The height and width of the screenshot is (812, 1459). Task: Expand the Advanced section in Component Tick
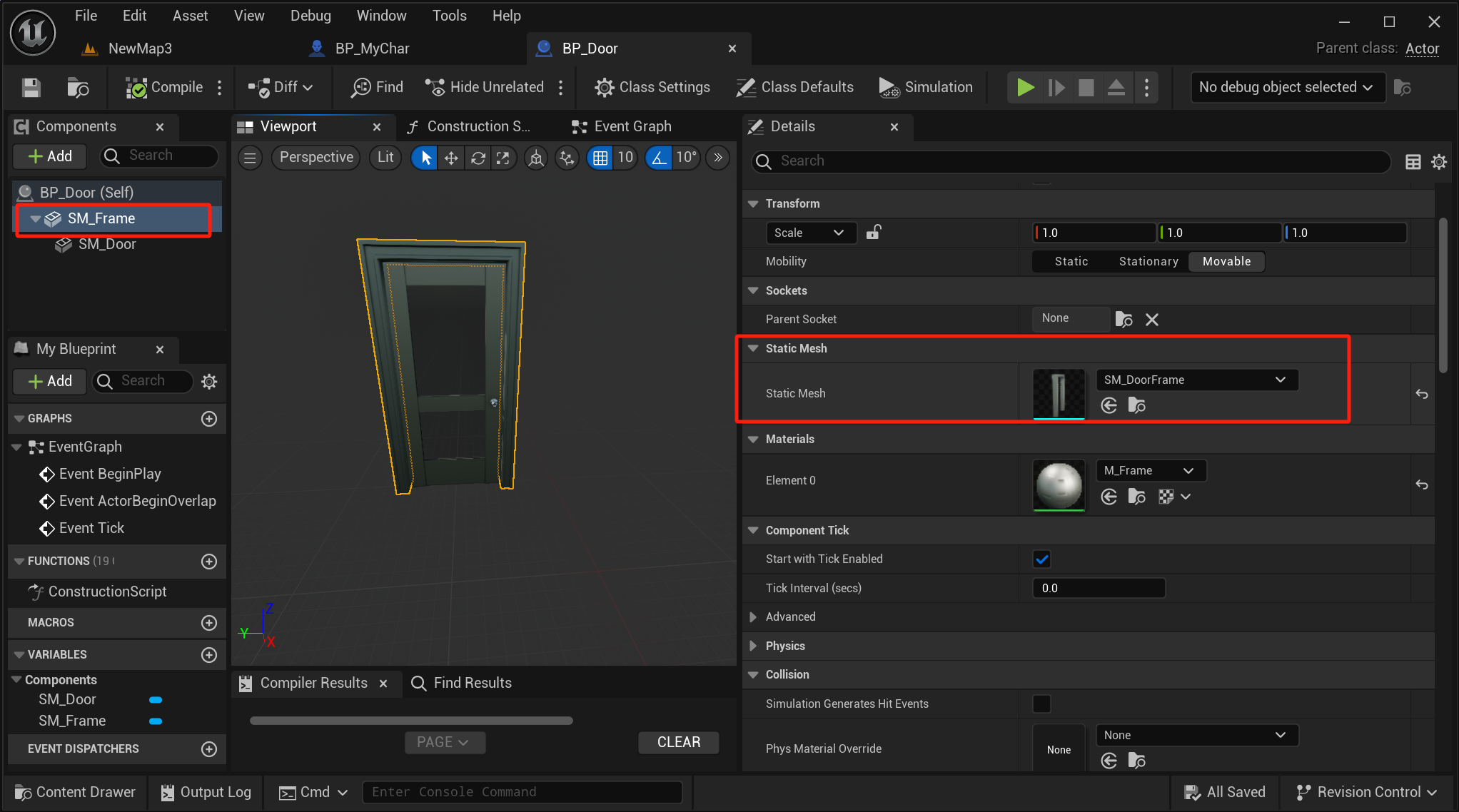click(753, 616)
